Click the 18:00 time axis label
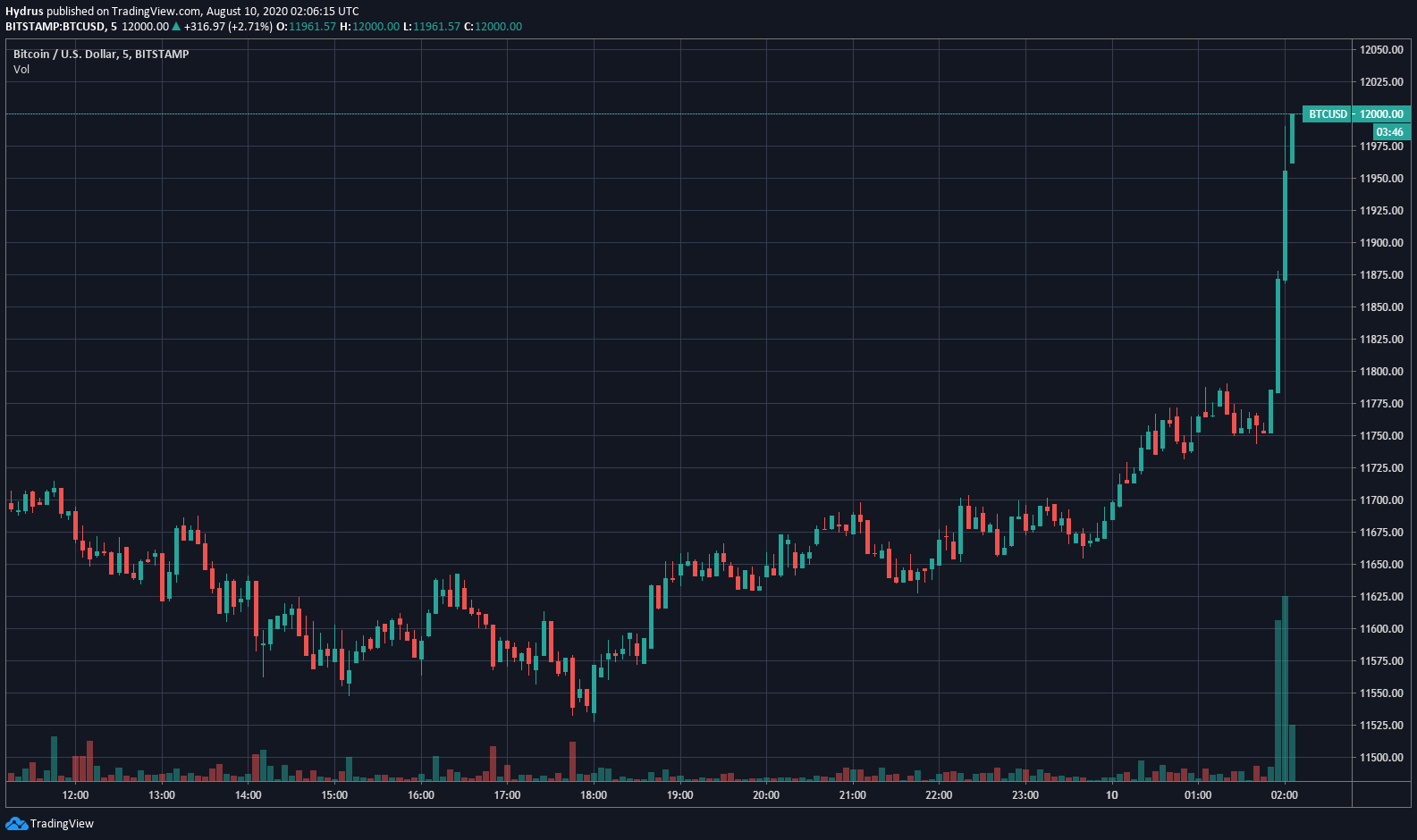 click(x=594, y=795)
